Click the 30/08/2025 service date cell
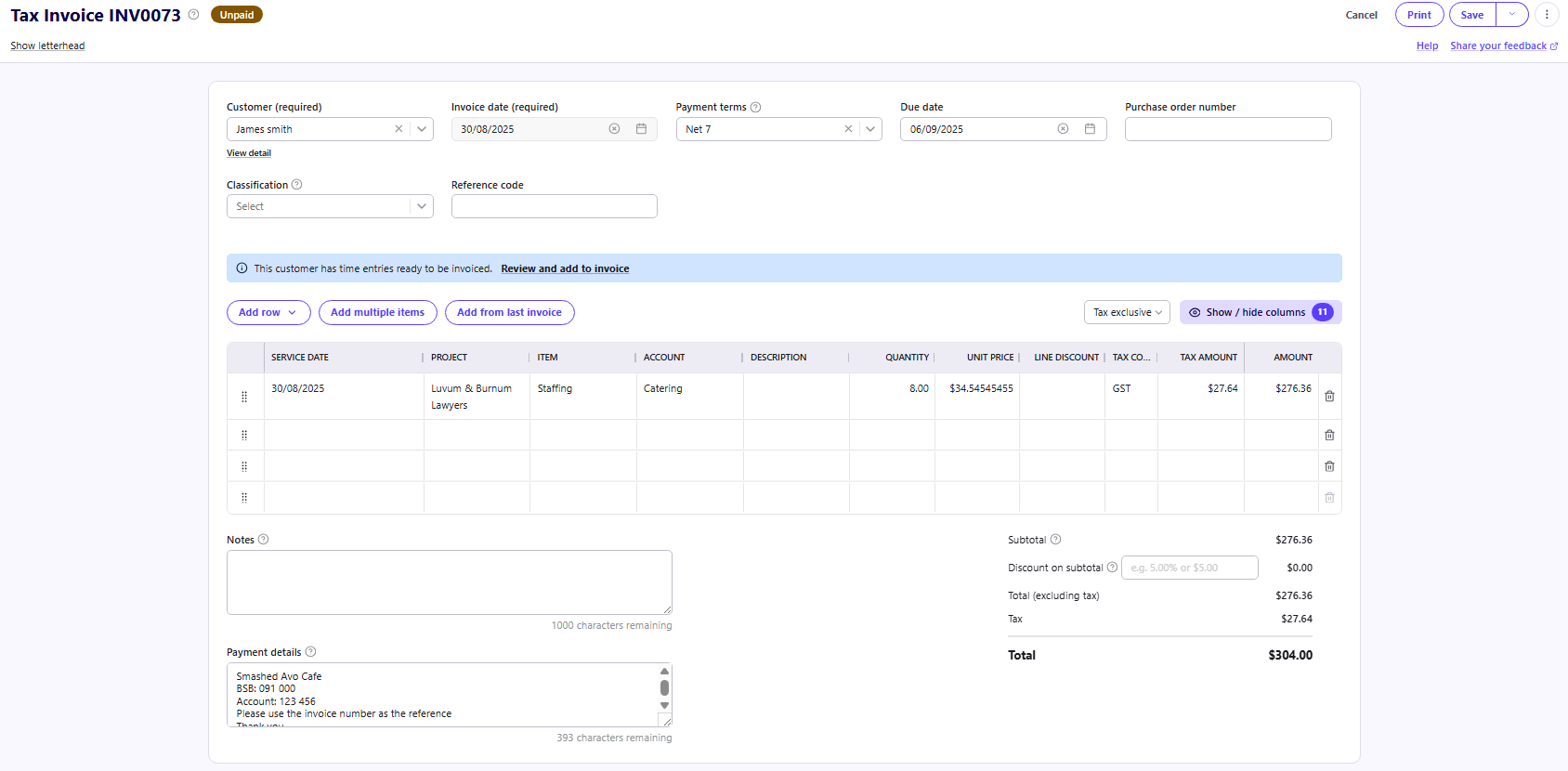Screen dimensions: 1568x771 tap(344, 397)
